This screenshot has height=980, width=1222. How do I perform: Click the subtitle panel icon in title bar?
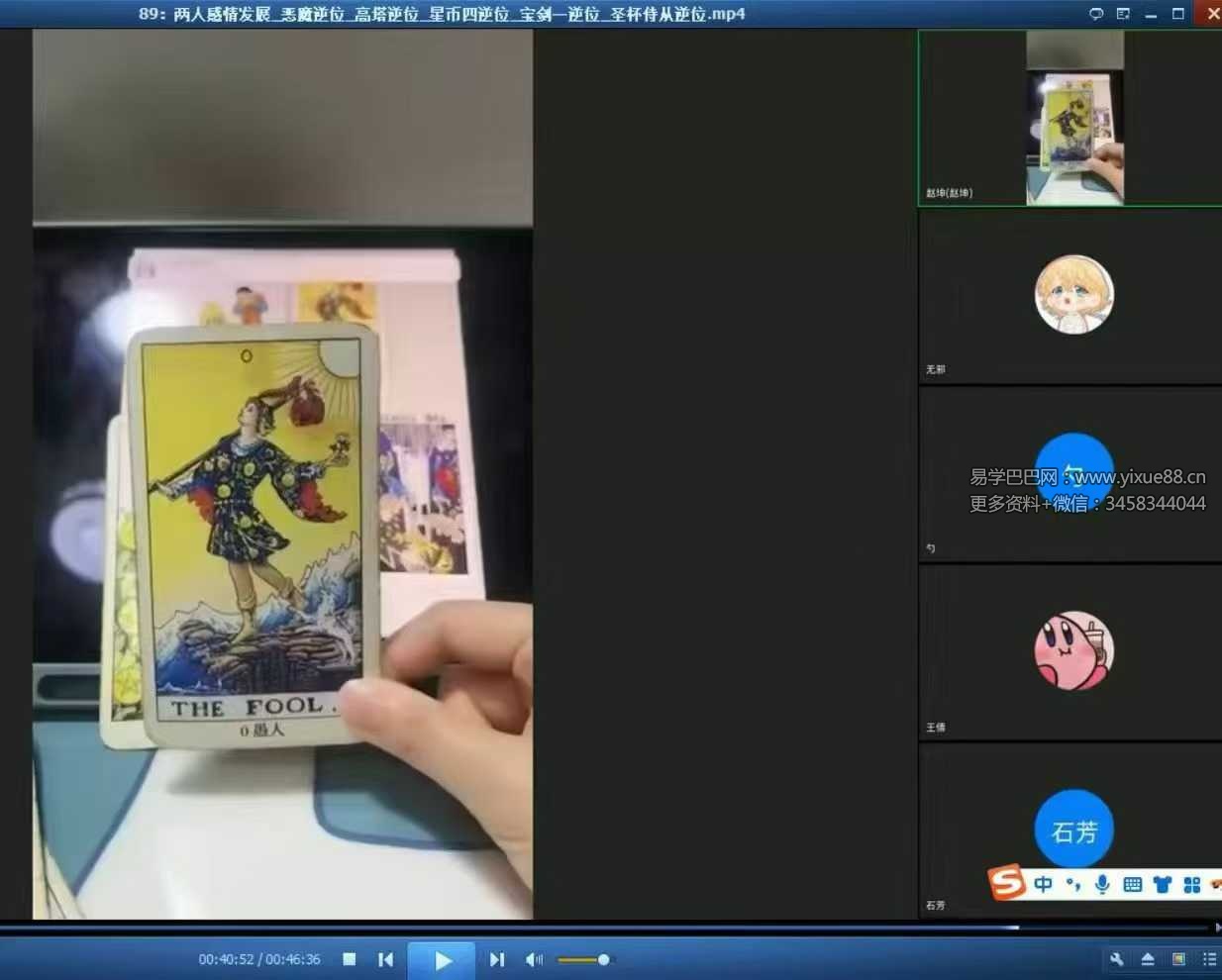[x=1123, y=14]
